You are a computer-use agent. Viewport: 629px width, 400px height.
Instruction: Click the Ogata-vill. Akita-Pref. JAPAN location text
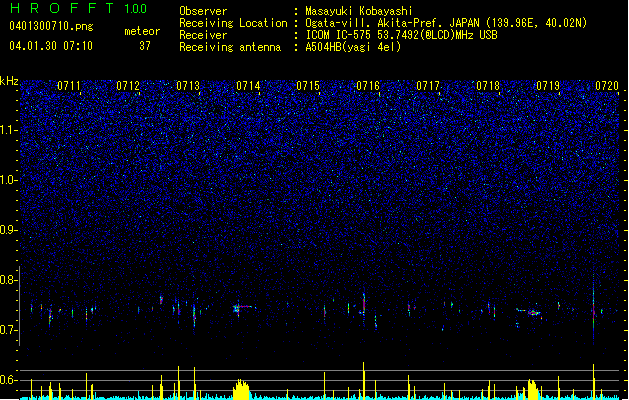[x=446, y=23]
